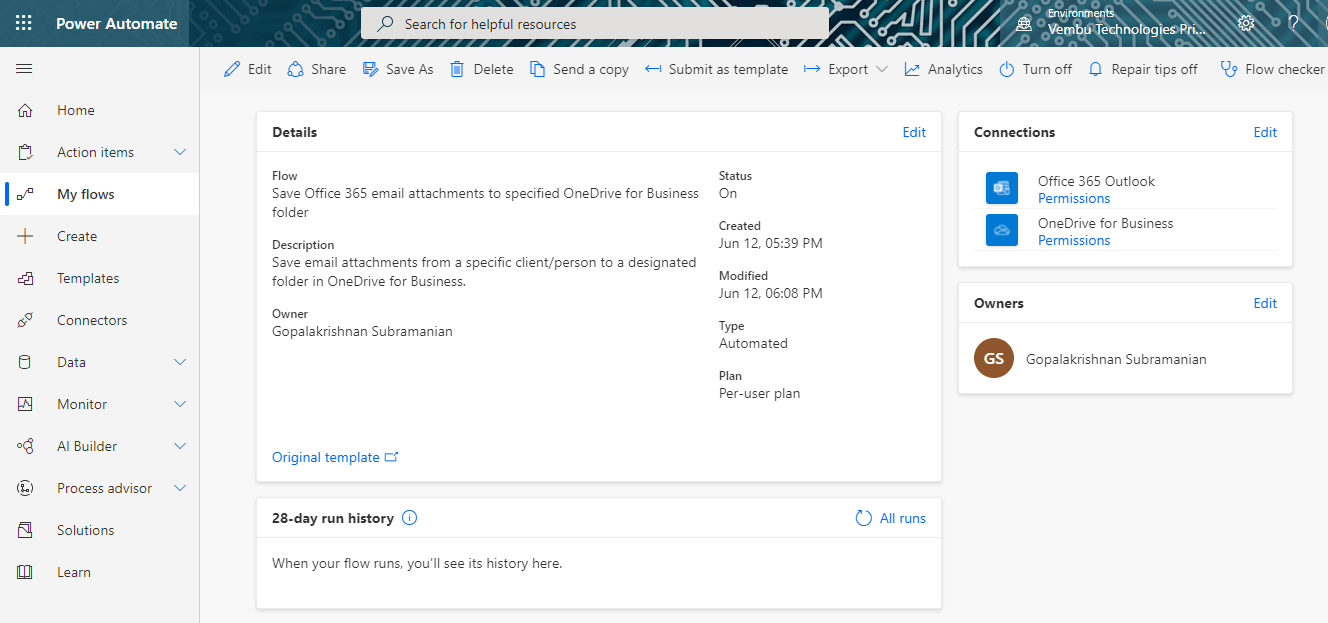Click the Data cylinder icon
Image resolution: width=1328 pixels, height=623 pixels.
point(26,363)
